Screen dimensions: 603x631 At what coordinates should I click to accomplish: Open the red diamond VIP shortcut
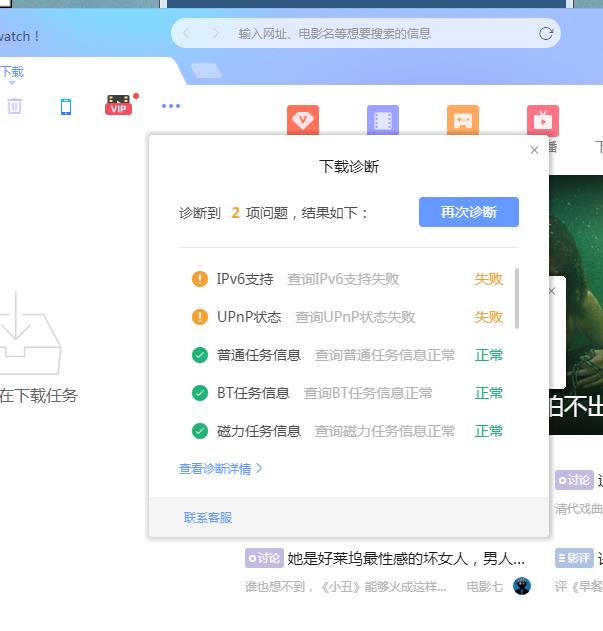pyautogui.click(x=303, y=121)
